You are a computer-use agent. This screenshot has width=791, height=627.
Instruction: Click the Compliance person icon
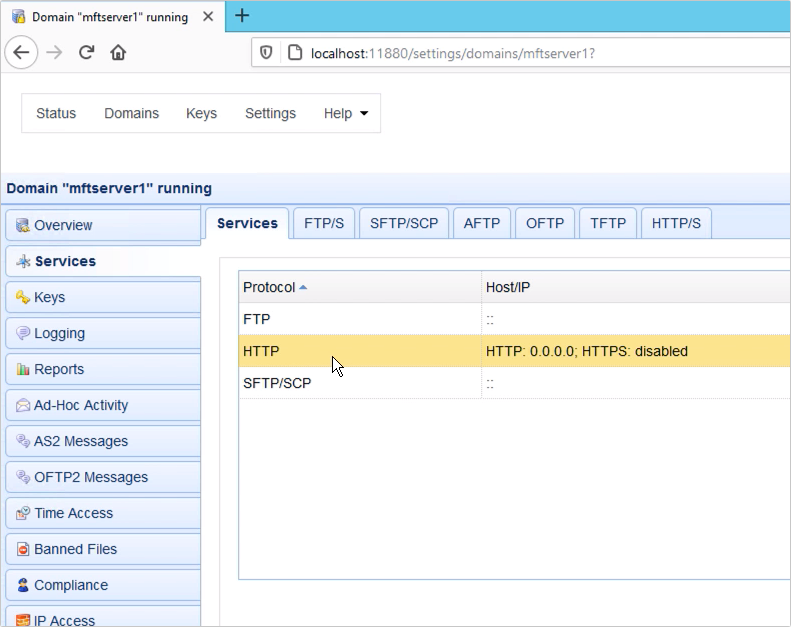23,585
